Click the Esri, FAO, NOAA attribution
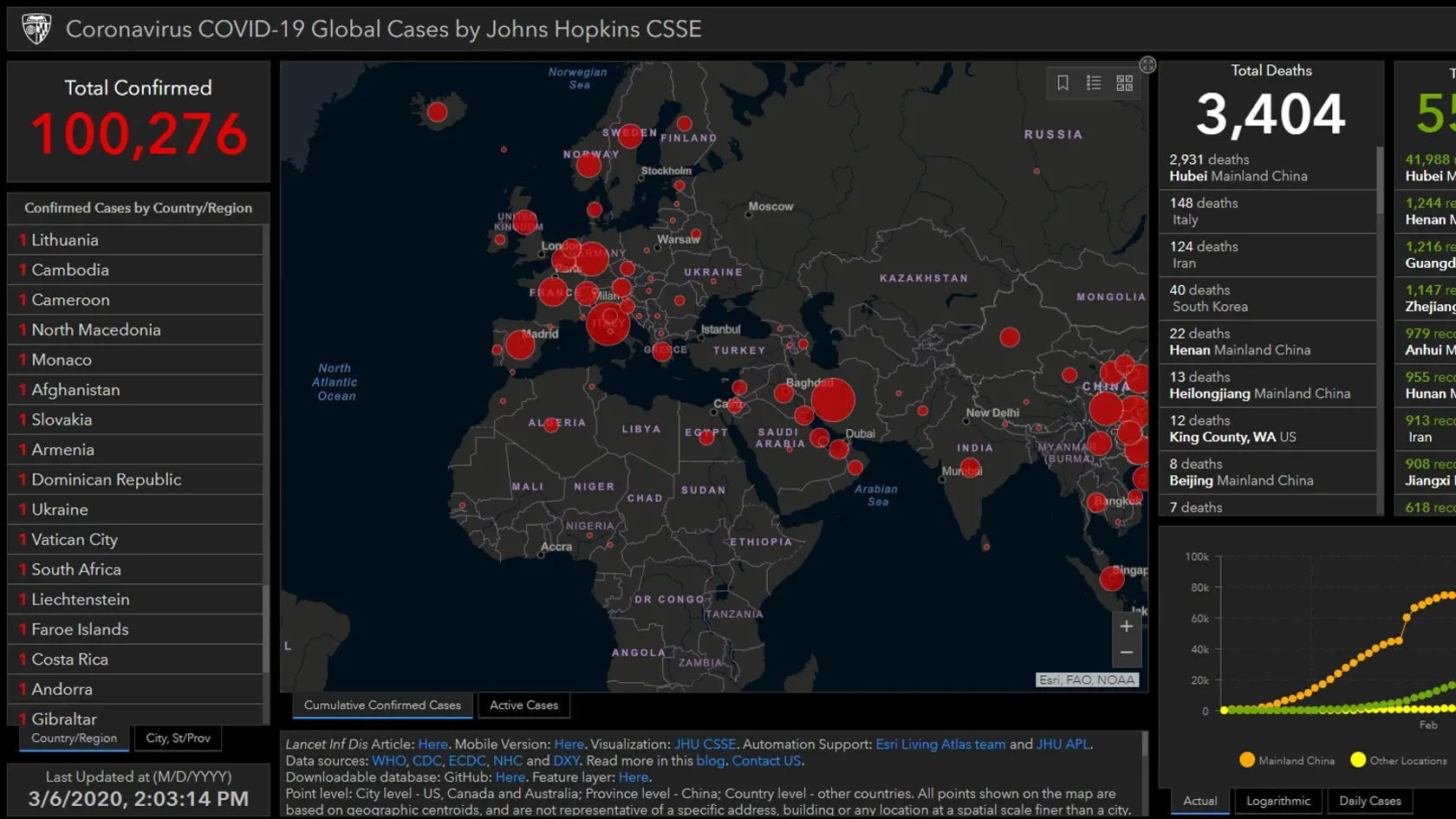The height and width of the screenshot is (819, 1456). (x=1087, y=680)
